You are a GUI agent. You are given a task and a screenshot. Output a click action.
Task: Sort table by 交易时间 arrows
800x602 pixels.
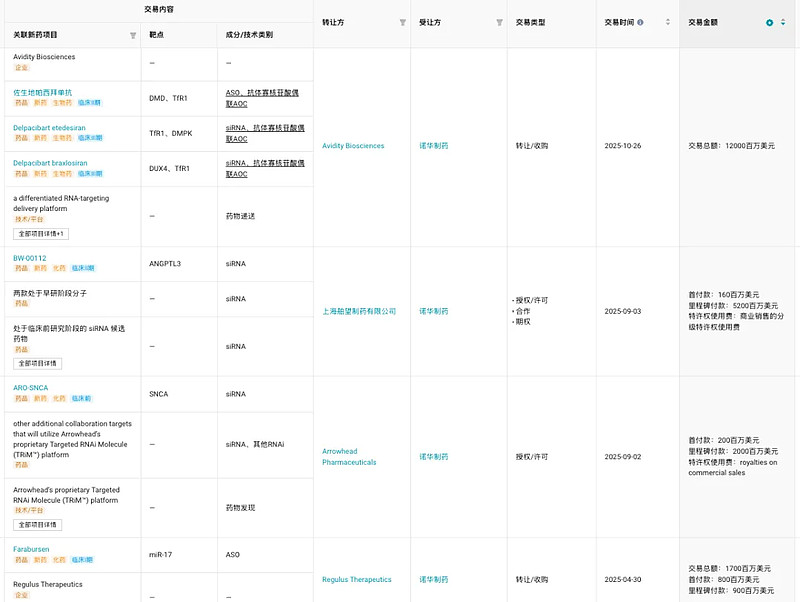point(668,22)
